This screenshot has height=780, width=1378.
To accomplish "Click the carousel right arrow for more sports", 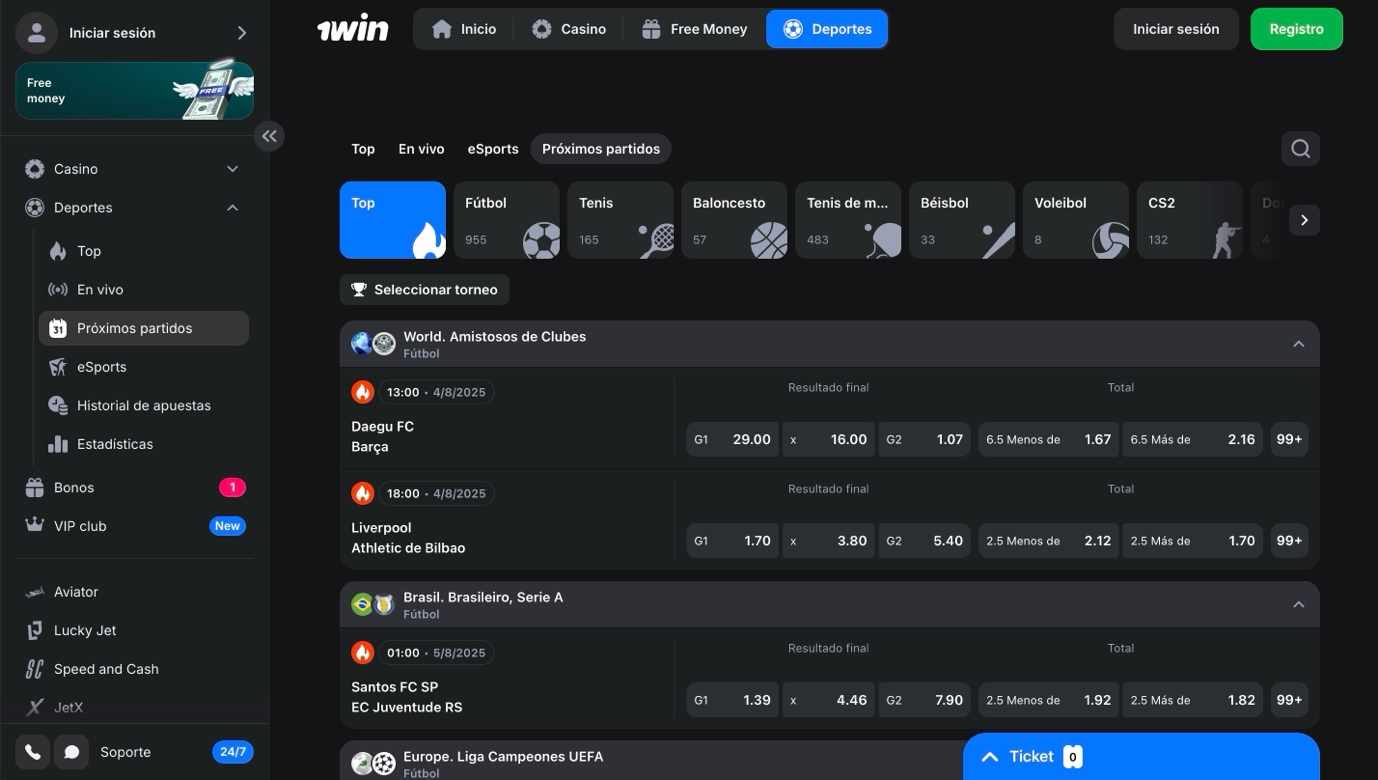I will [x=1303, y=218].
